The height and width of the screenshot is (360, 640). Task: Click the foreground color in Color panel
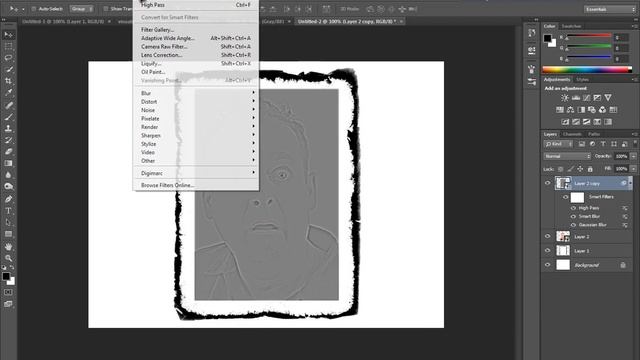[547, 38]
